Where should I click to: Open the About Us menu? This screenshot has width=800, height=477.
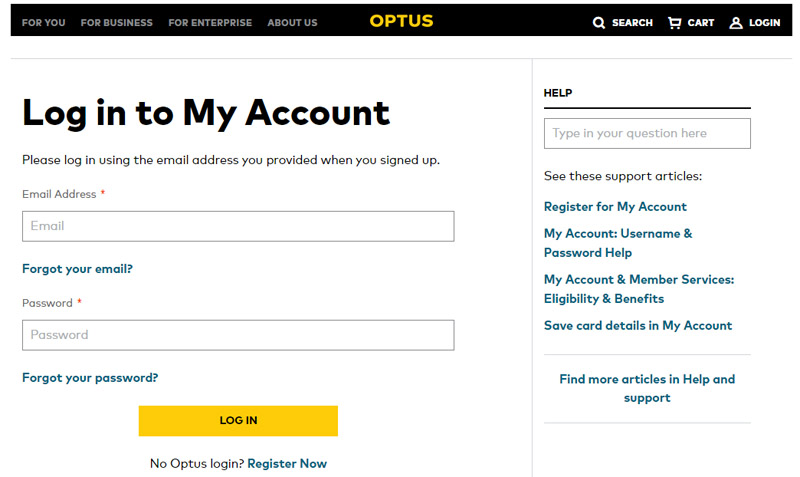292,22
